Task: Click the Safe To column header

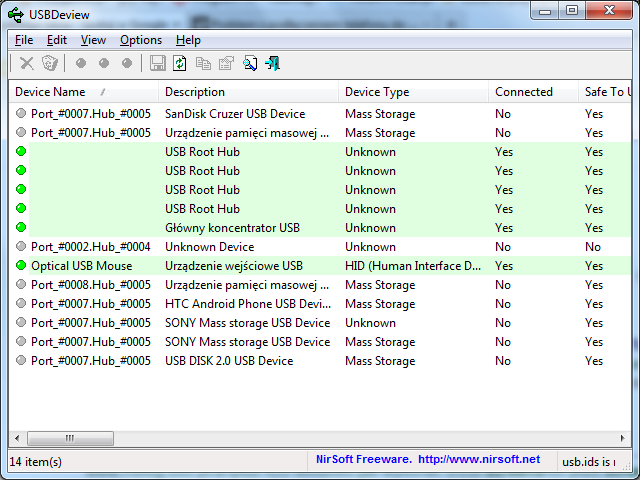Action: 605,92
